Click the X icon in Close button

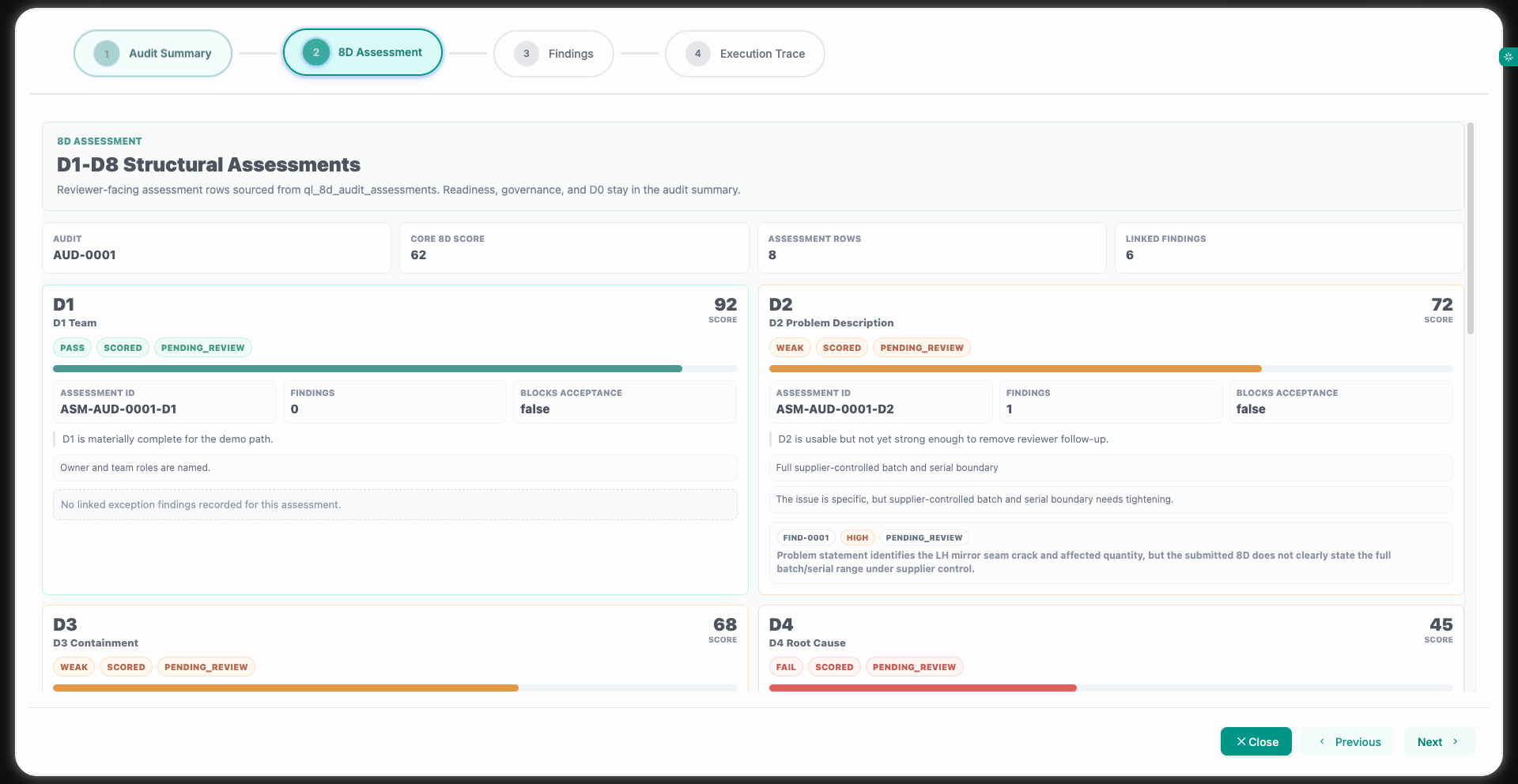(x=1241, y=741)
